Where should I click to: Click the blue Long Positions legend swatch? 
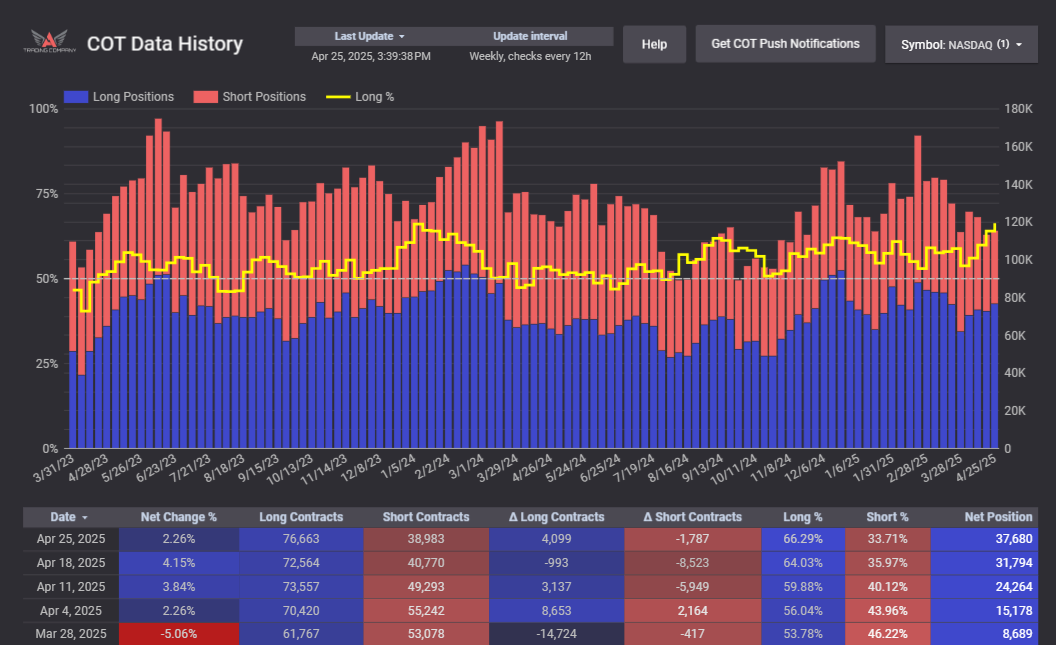[x=75, y=97]
